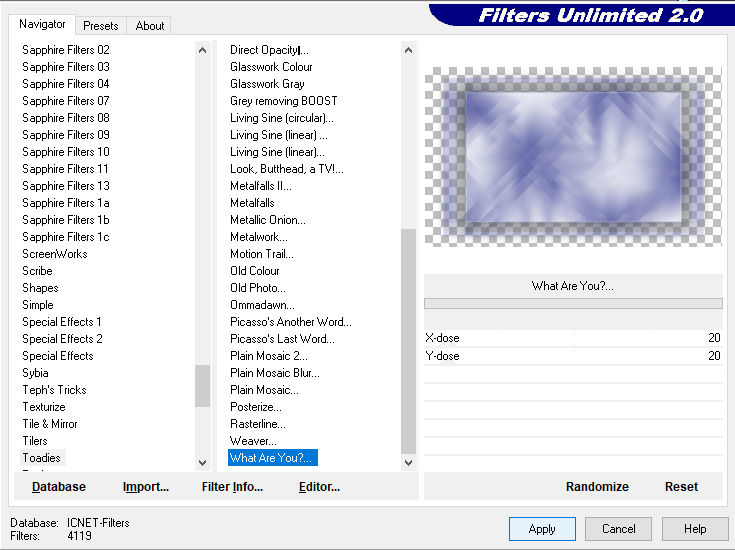Choose Special Effects 2 category

[62, 339]
